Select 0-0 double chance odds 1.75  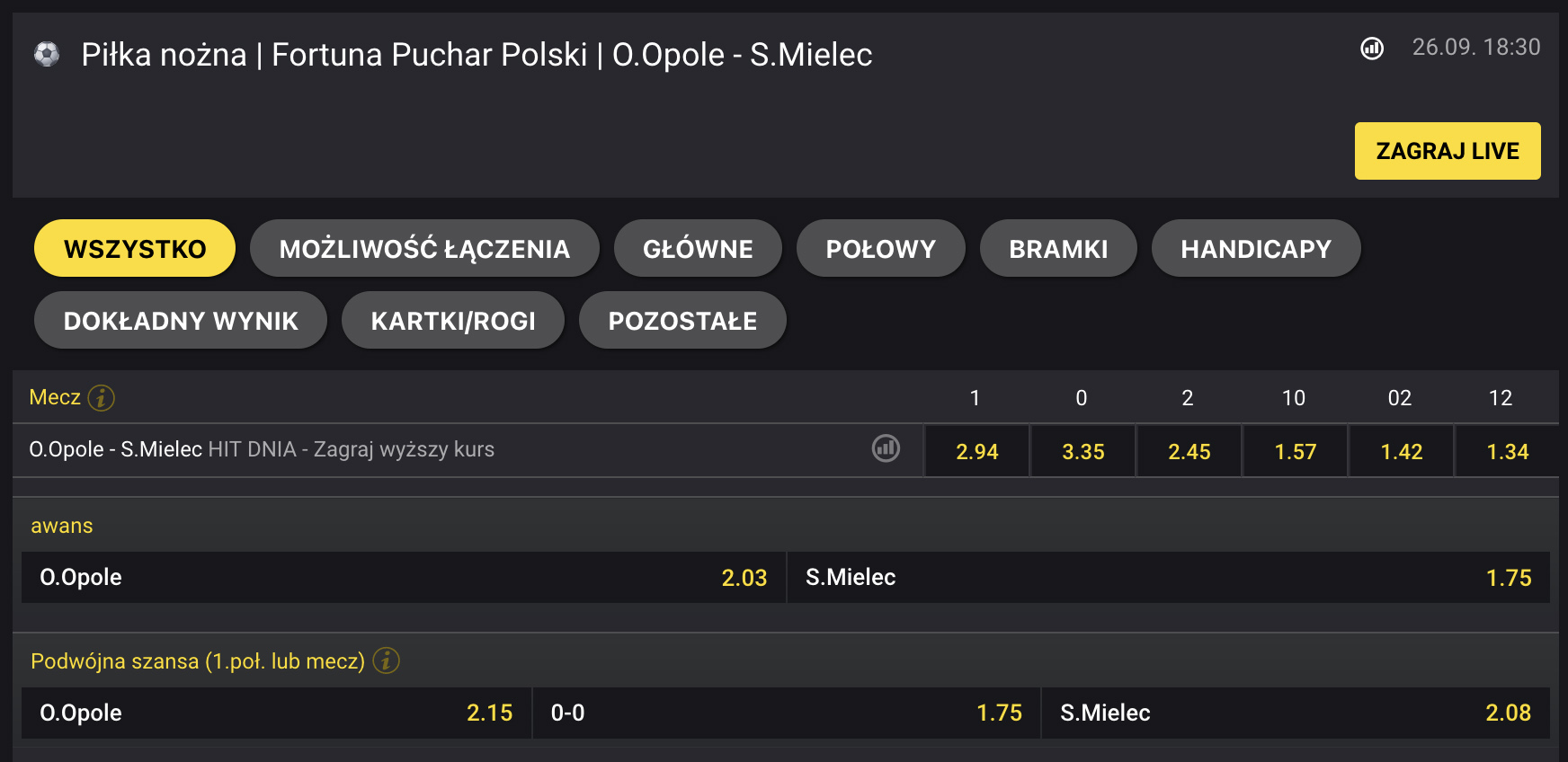(786, 713)
